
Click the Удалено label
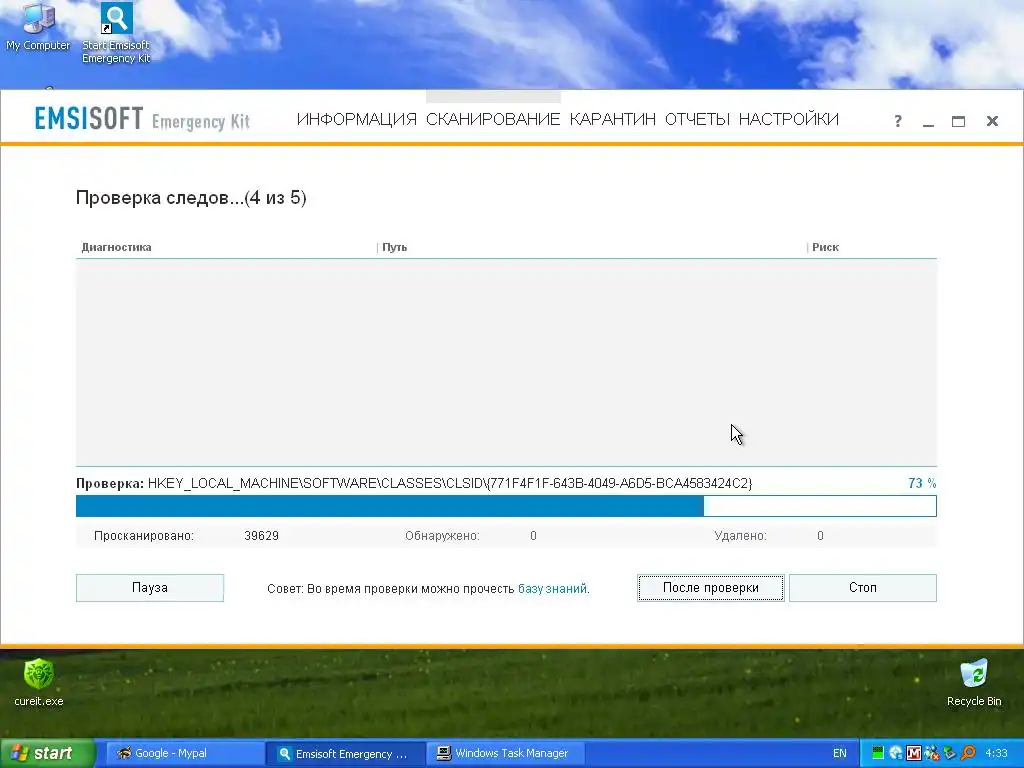740,536
